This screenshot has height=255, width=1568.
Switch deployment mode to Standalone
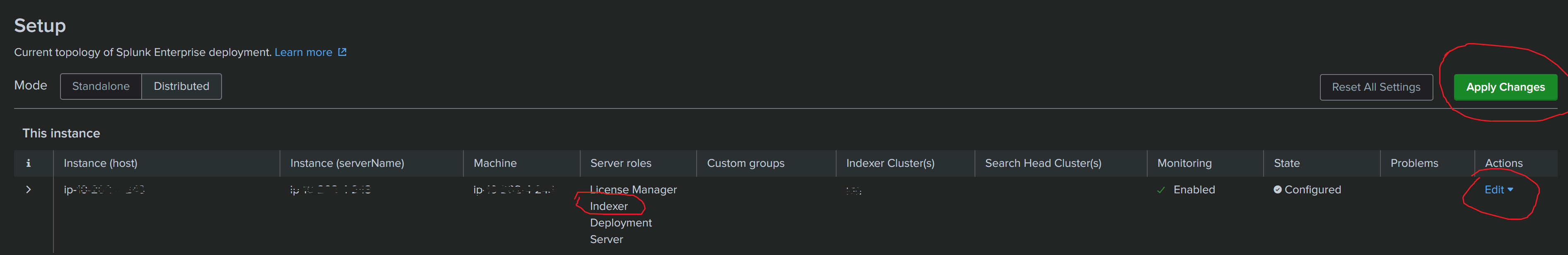(101, 86)
